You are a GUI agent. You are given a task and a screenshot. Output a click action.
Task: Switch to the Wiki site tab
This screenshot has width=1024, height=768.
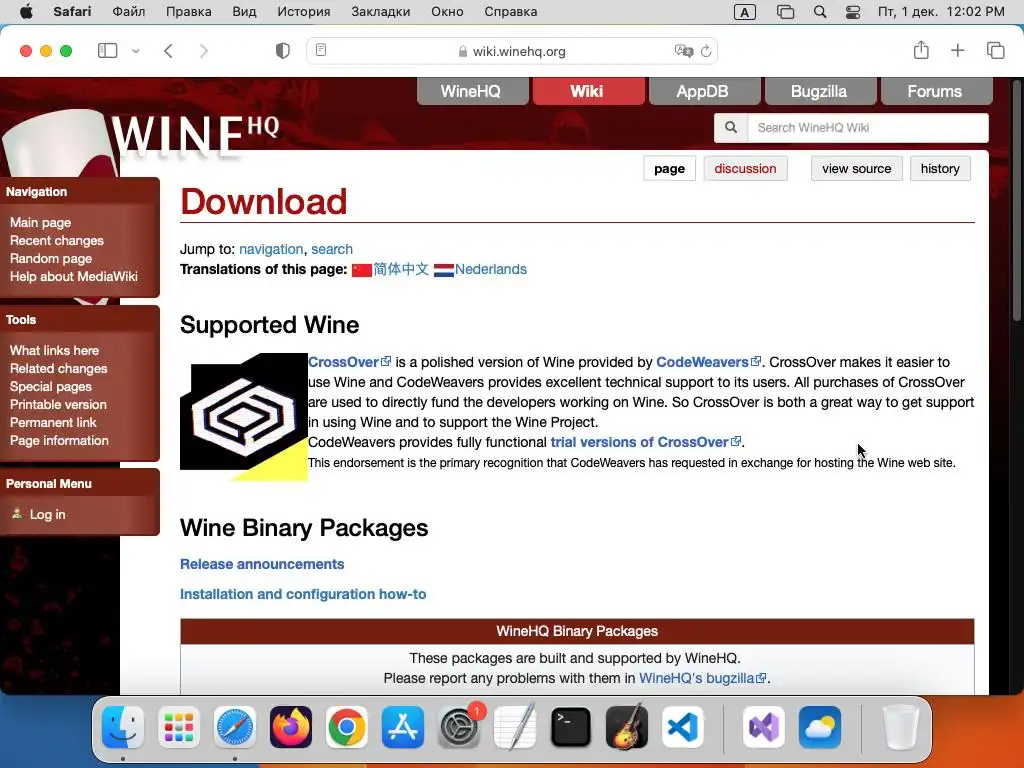(586, 91)
